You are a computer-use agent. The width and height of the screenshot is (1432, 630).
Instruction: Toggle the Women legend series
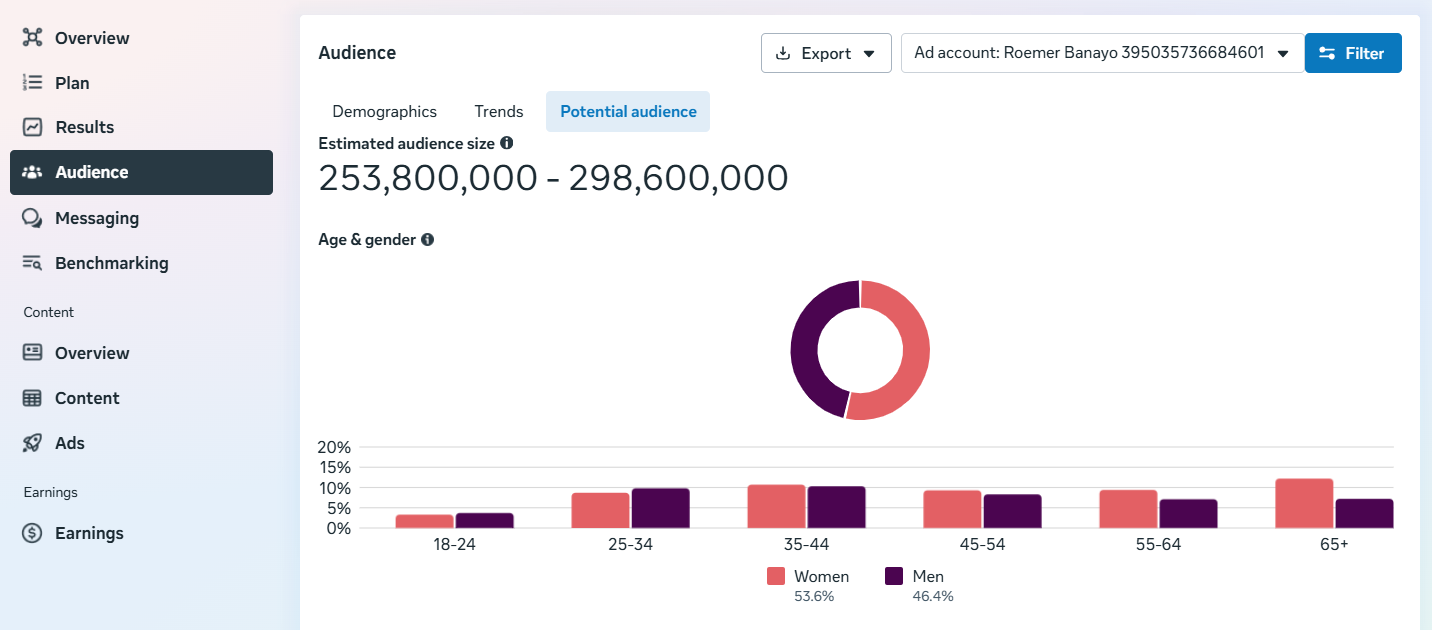[x=808, y=576]
